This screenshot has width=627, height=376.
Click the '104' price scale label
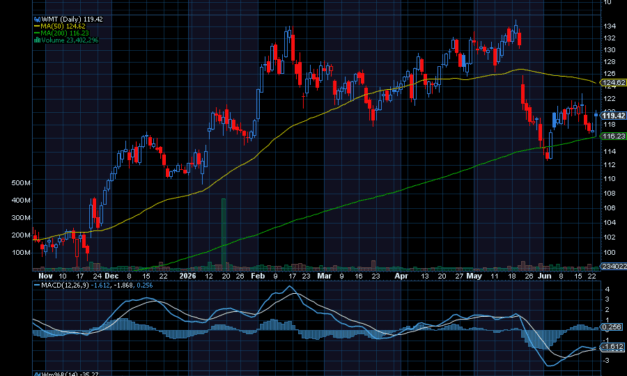click(x=609, y=223)
